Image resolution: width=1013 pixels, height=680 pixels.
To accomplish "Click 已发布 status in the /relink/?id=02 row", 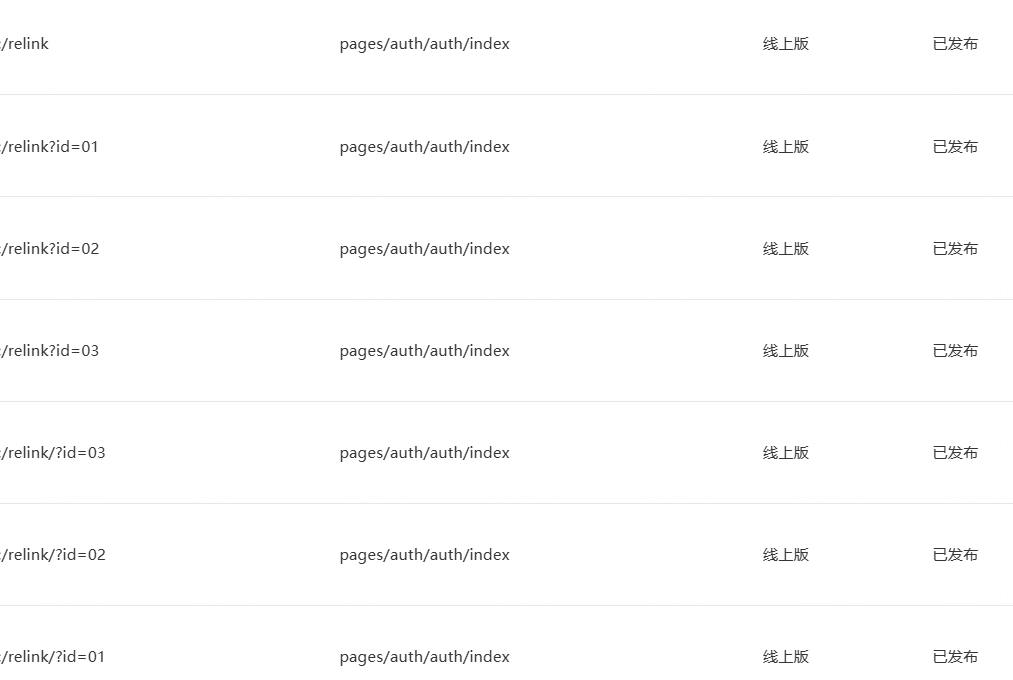I will pos(956,555).
